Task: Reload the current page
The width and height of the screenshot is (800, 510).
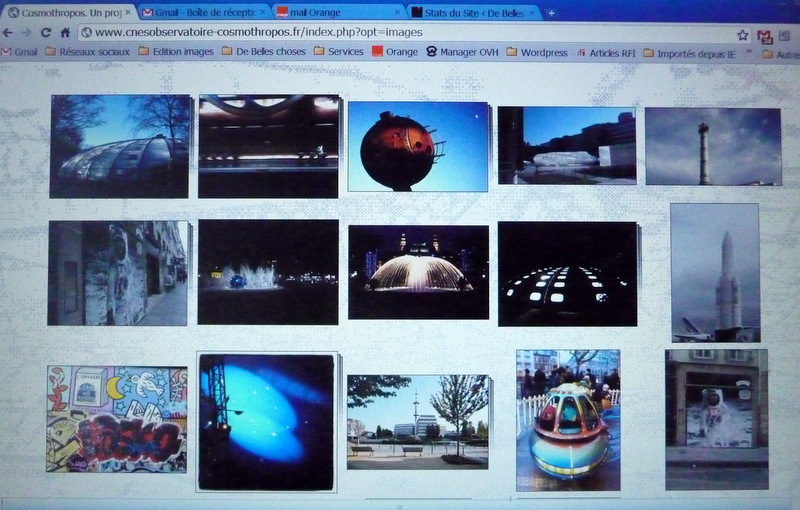Action: 45,32
